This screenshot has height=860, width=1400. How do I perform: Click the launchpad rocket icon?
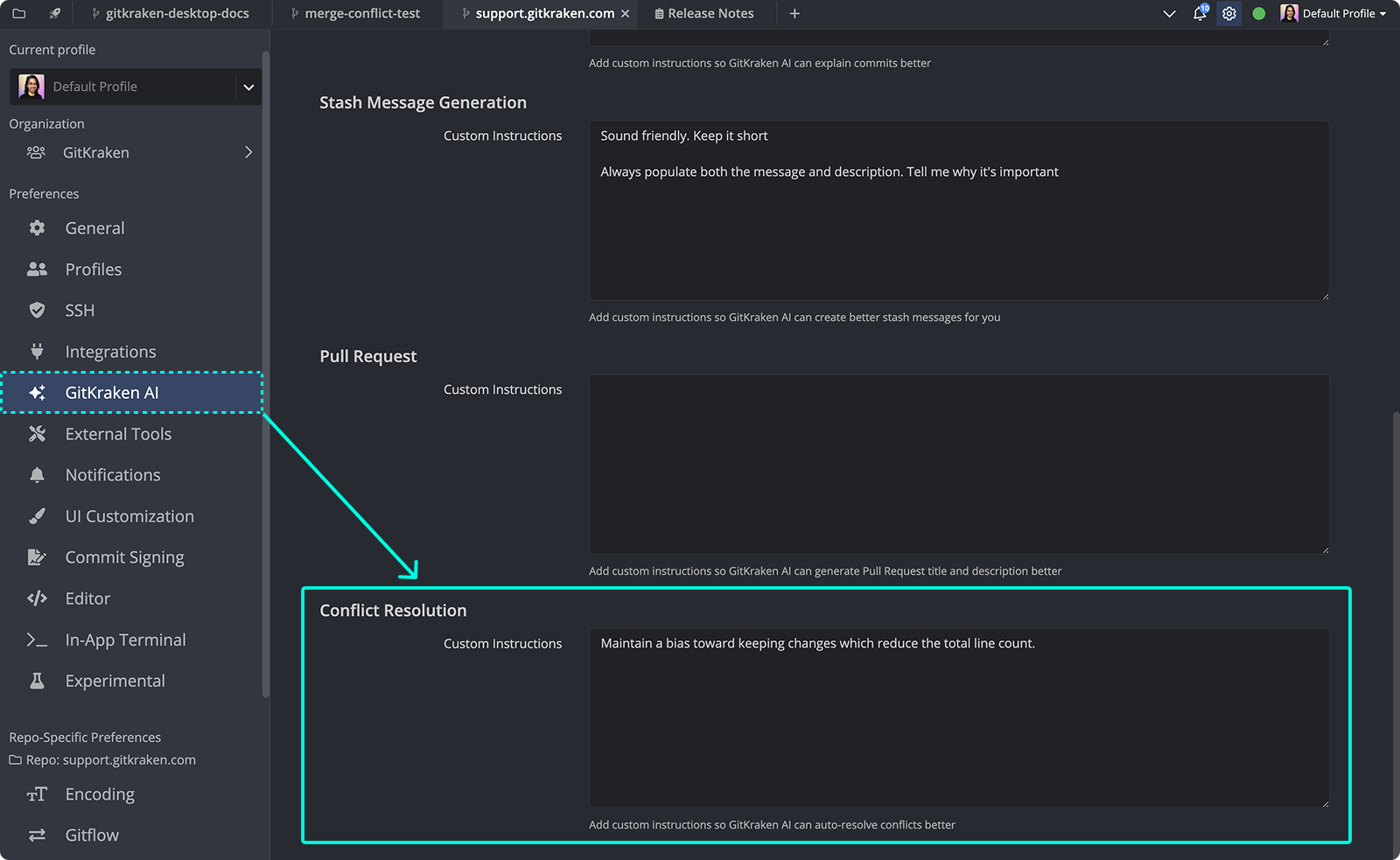(55, 13)
